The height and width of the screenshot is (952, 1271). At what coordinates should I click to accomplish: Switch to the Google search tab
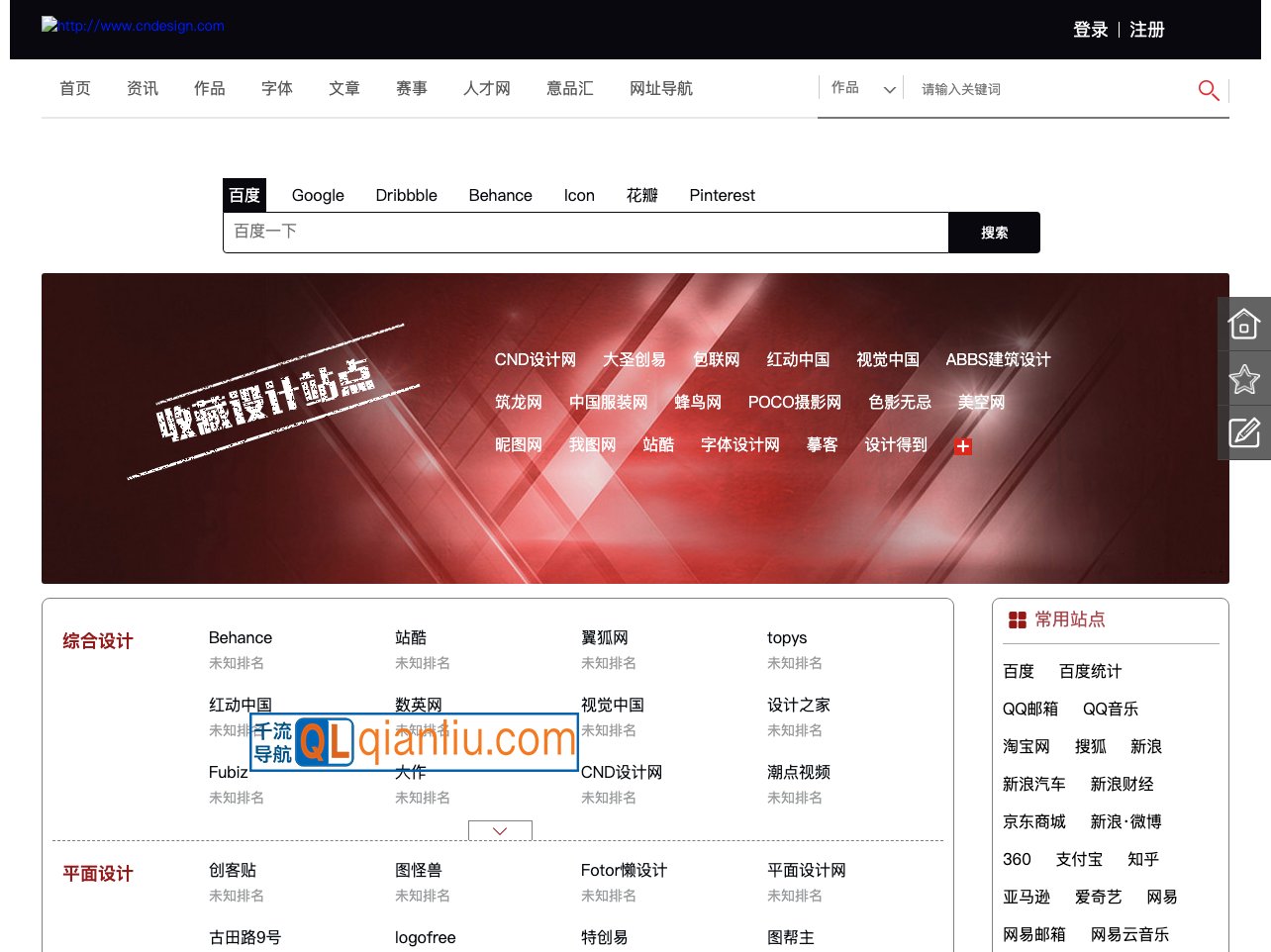(x=318, y=195)
